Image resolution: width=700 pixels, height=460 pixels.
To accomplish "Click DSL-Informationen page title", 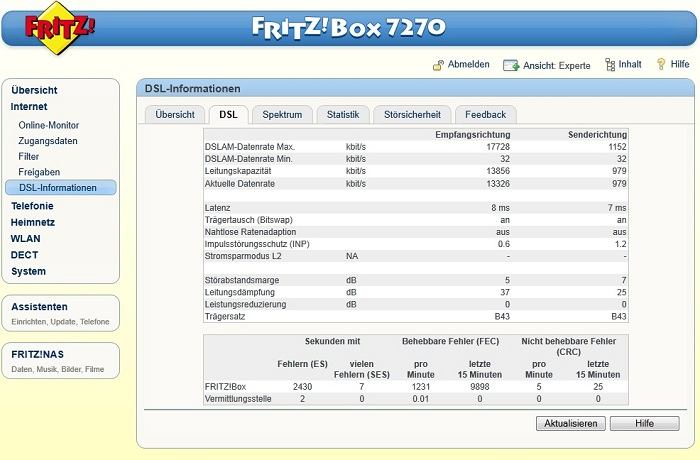I will click(x=192, y=88).
